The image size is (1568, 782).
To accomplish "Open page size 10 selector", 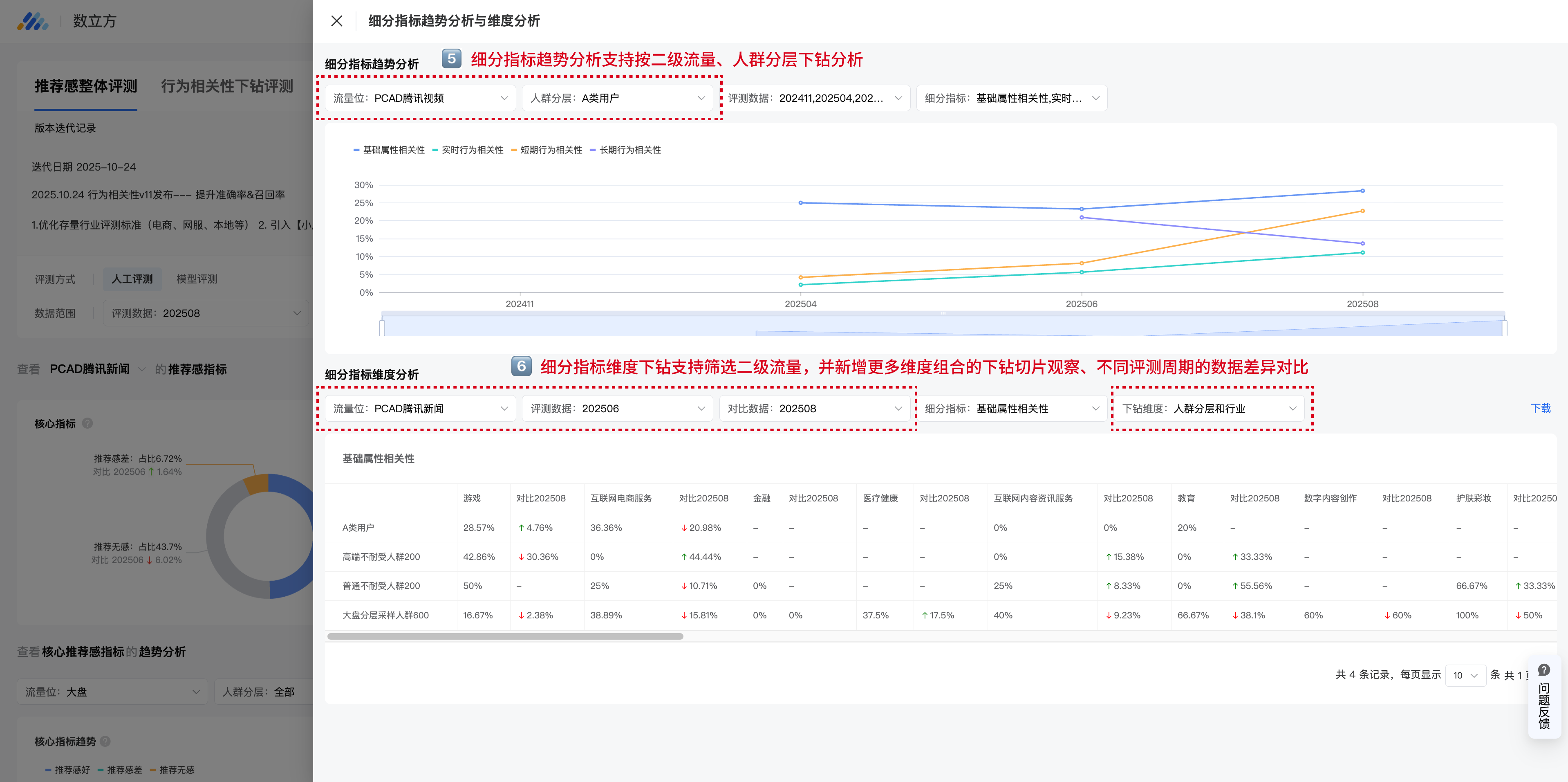I will pos(1465,675).
